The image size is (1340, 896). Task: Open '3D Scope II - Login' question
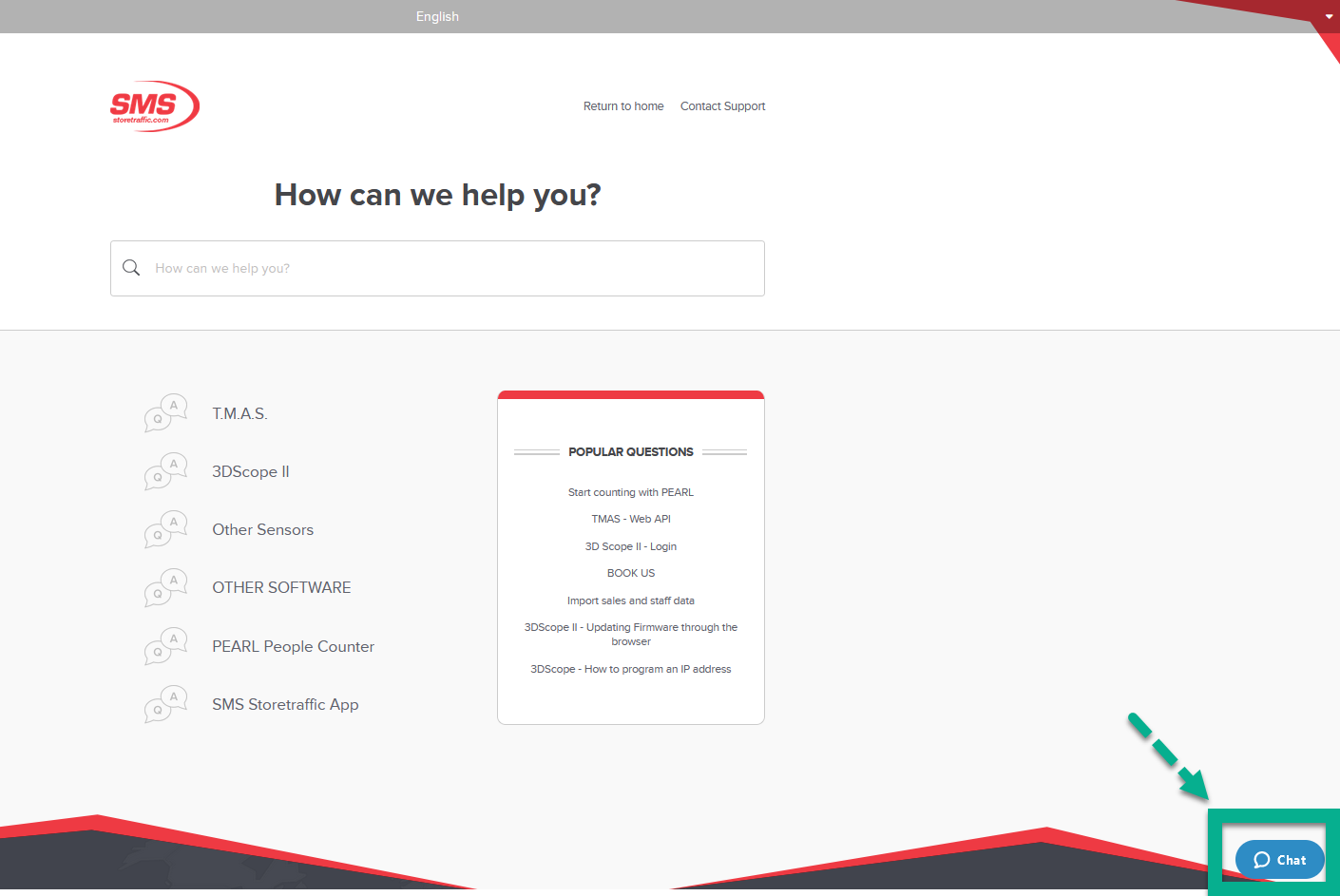pos(631,546)
